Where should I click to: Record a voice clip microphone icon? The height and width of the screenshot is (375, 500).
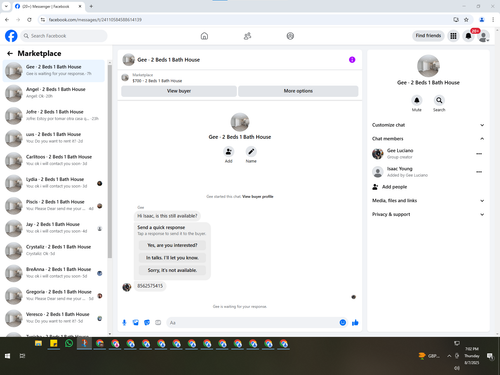[x=124, y=322]
